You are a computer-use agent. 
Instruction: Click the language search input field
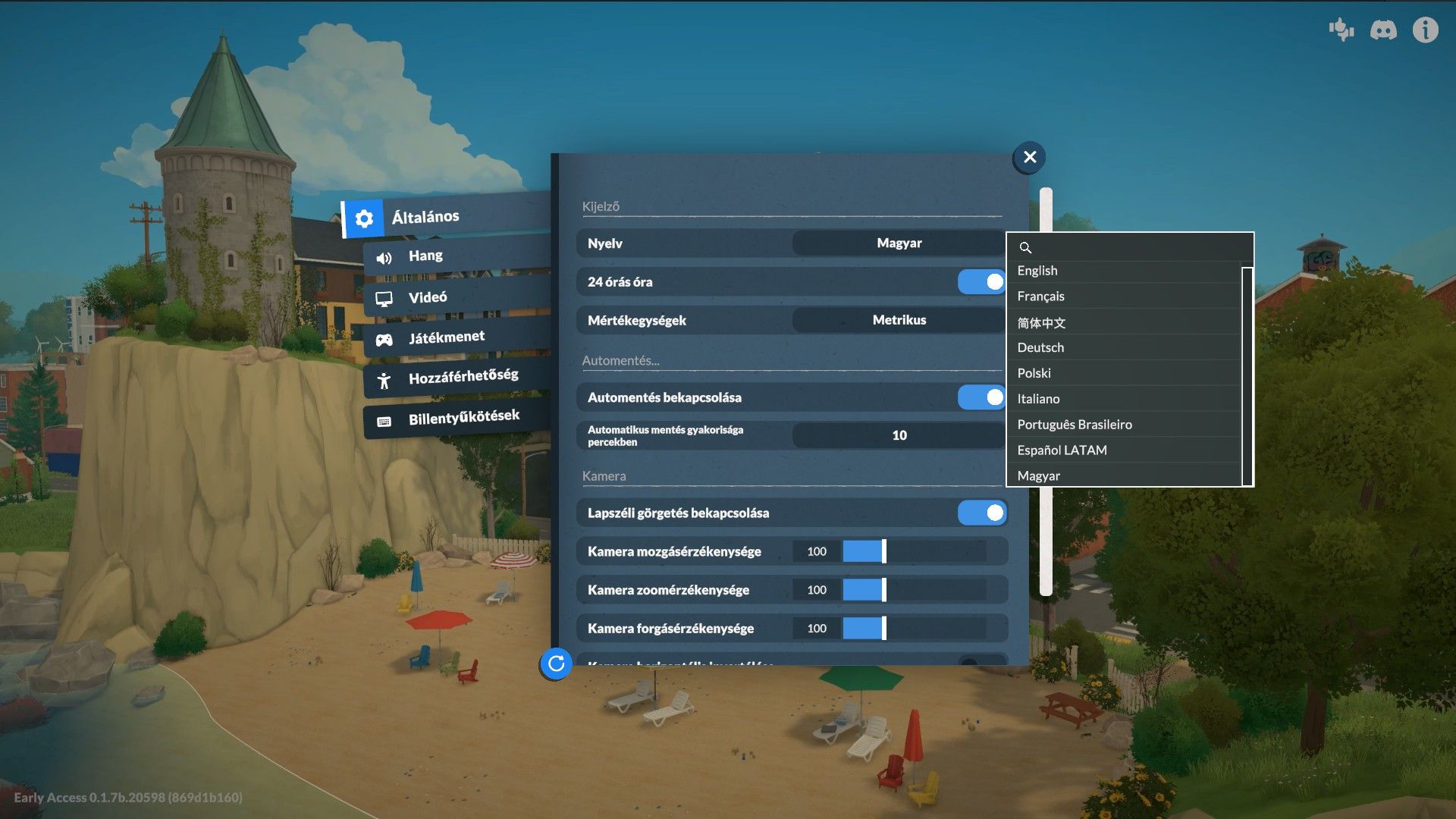click(1130, 247)
